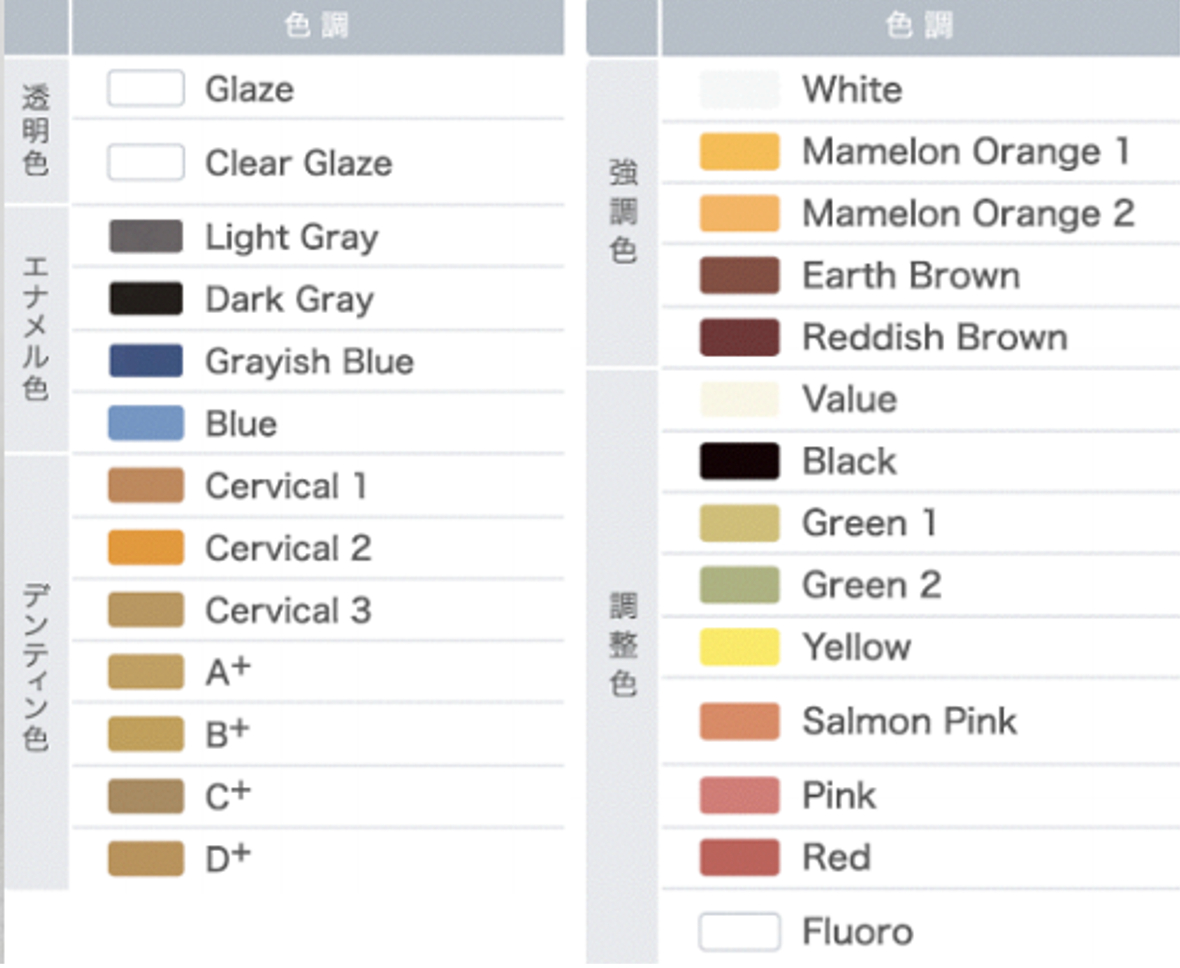The image size is (1180, 968).
Task: Select the D+ label
Action: [x=228, y=857]
